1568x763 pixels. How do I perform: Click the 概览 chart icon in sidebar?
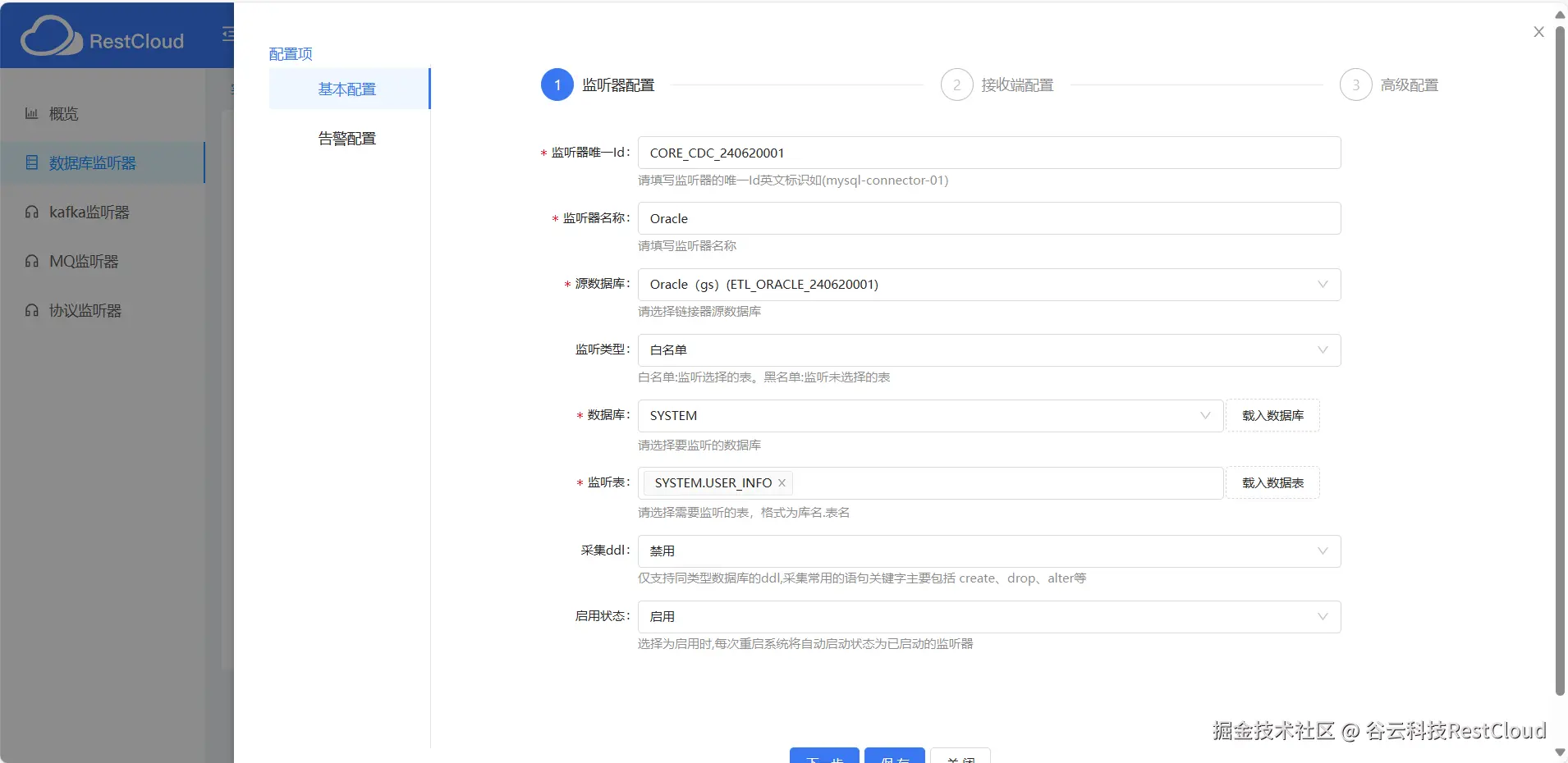click(31, 113)
